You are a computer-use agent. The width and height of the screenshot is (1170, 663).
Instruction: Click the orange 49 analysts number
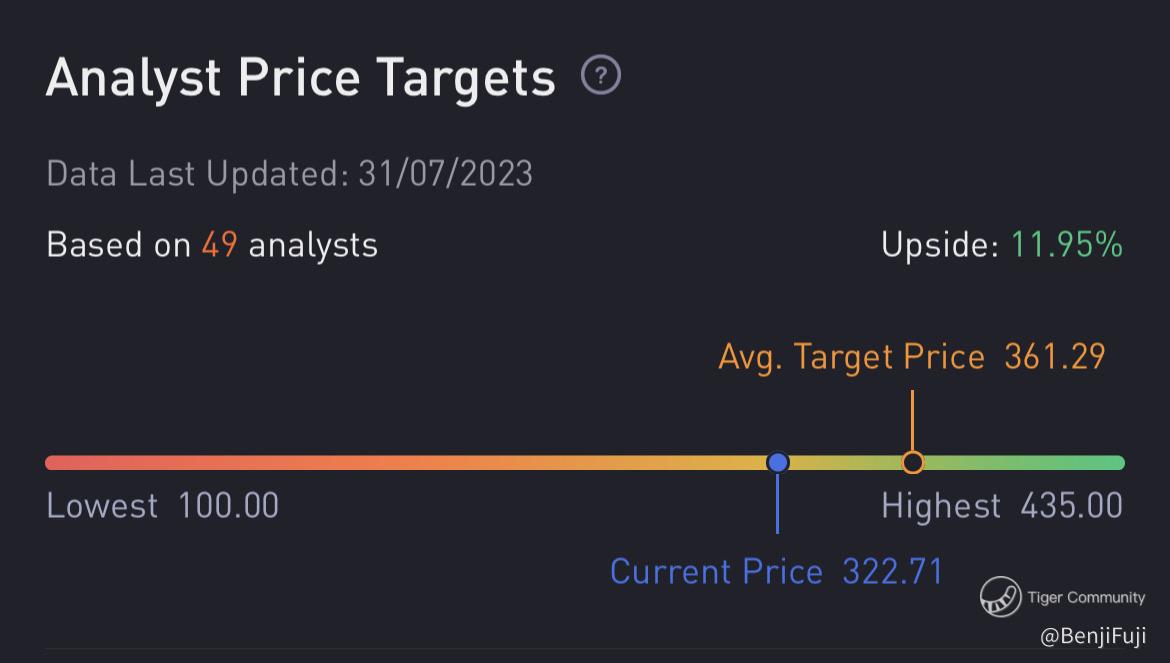[219, 245]
